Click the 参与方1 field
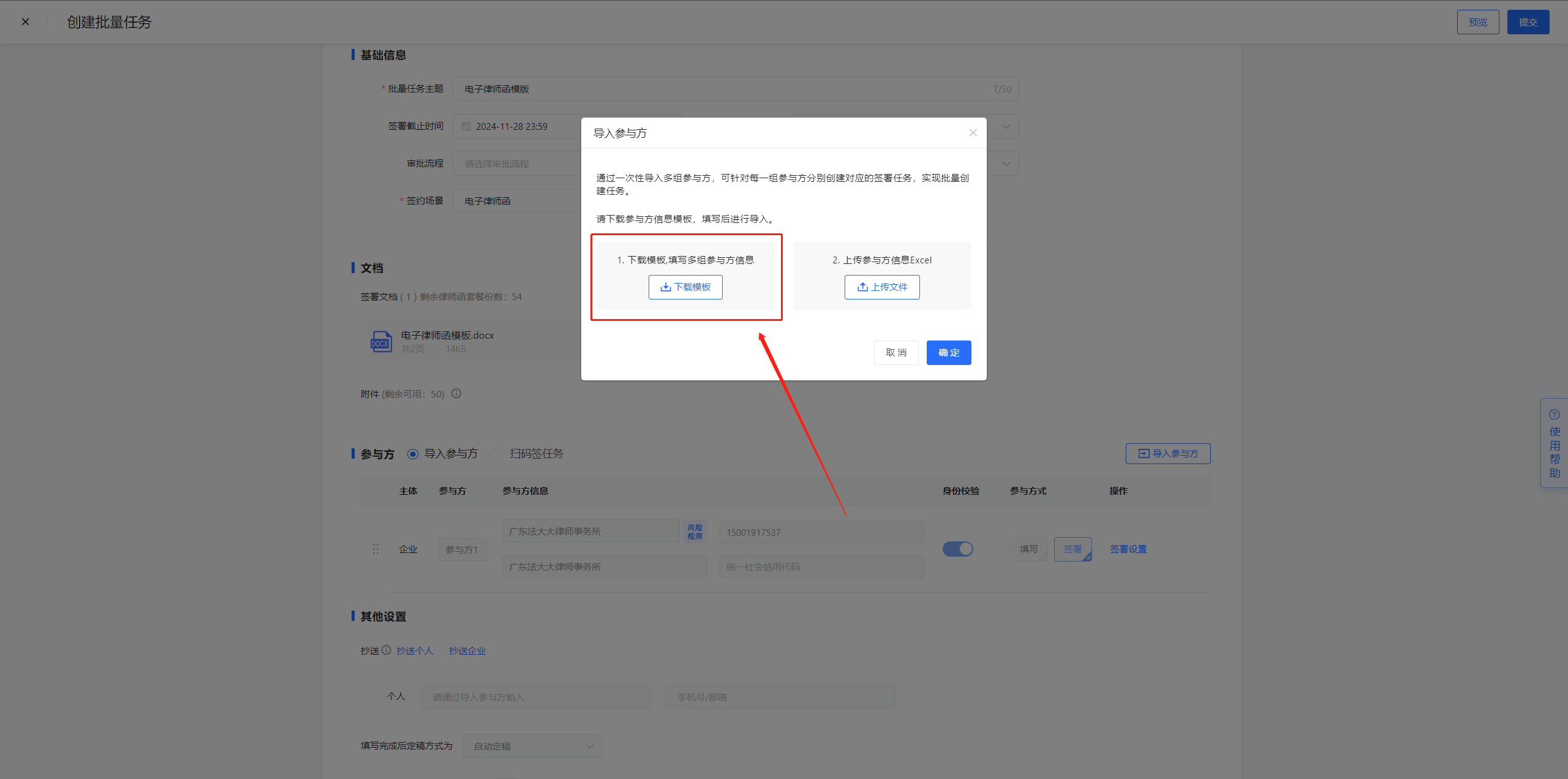The image size is (1568, 779). (462, 549)
